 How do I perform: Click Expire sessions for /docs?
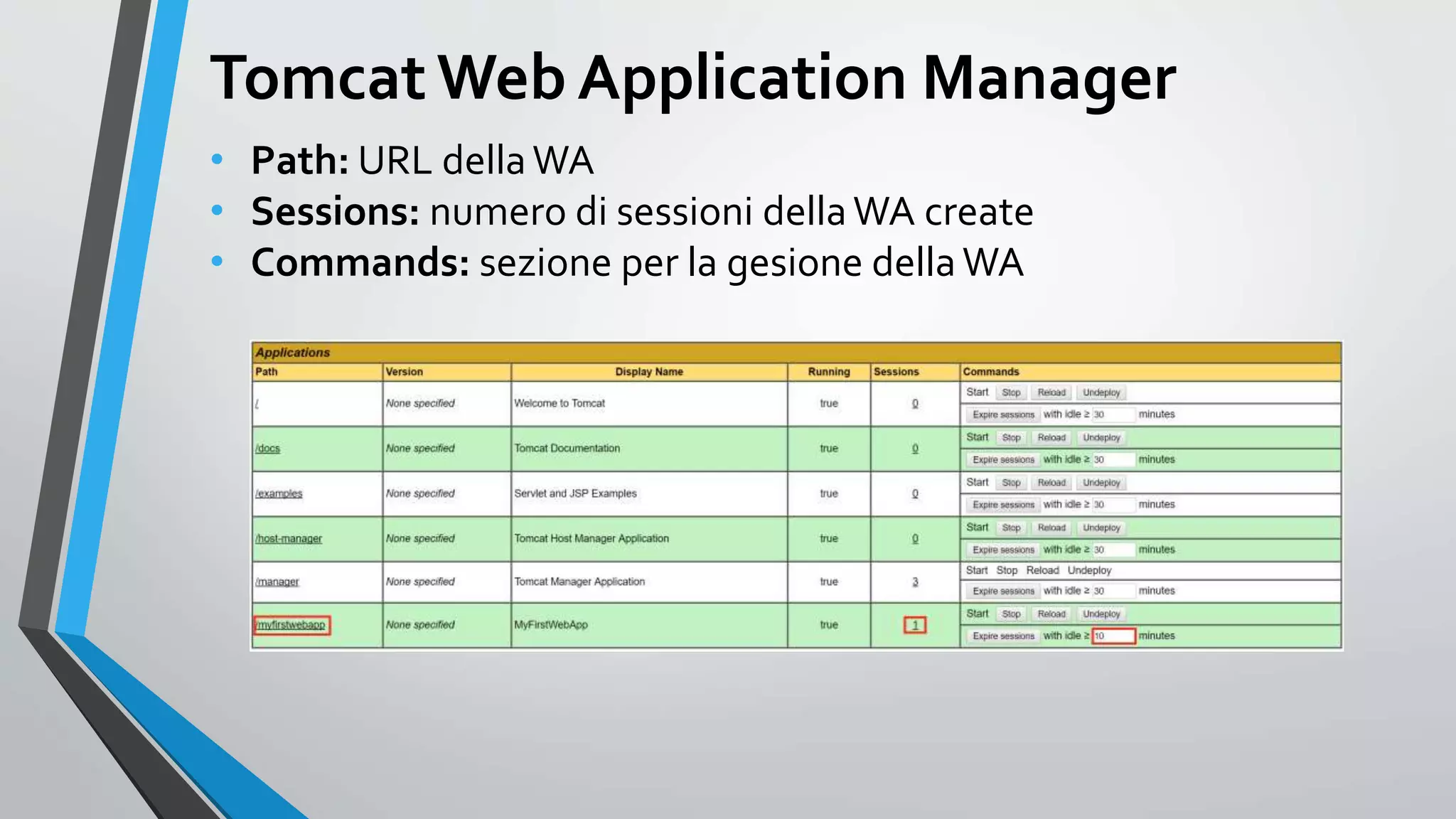click(1003, 460)
